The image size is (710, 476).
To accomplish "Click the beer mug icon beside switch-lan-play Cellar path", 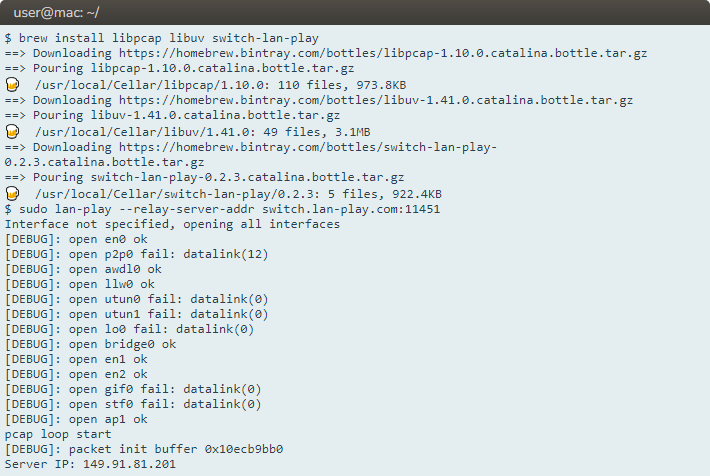I will click(x=13, y=193).
